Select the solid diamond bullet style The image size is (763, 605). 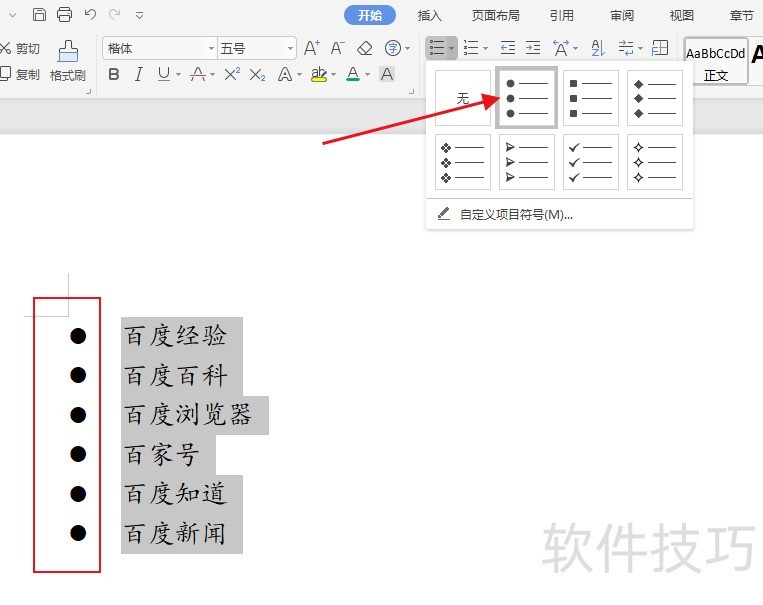(655, 98)
